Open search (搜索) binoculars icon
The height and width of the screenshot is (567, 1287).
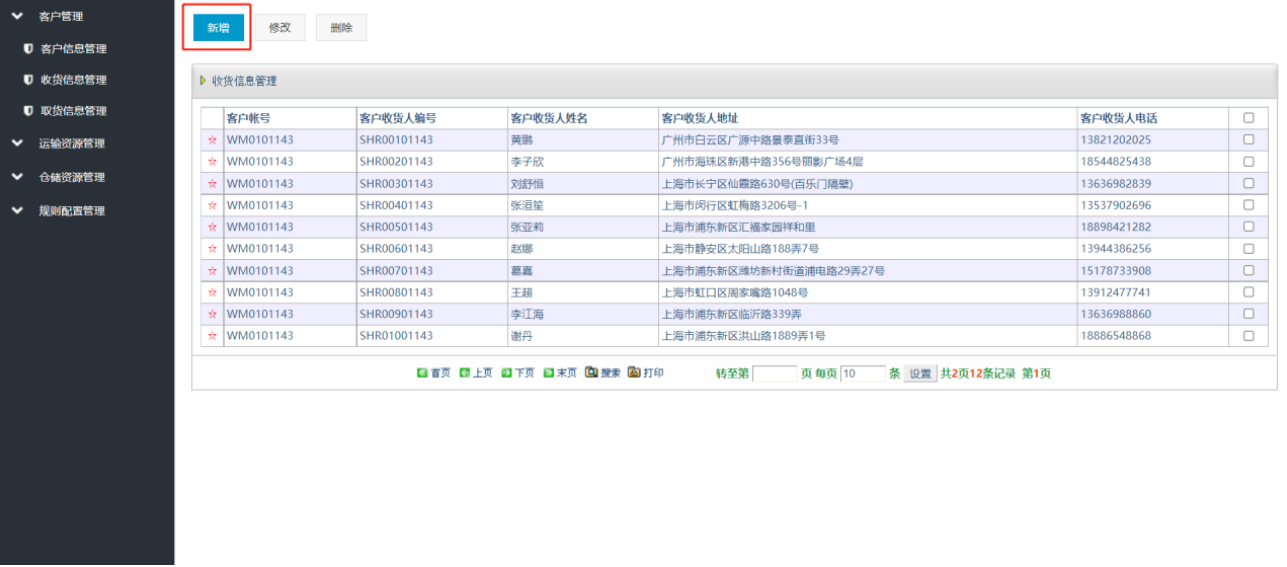[x=591, y=373]
